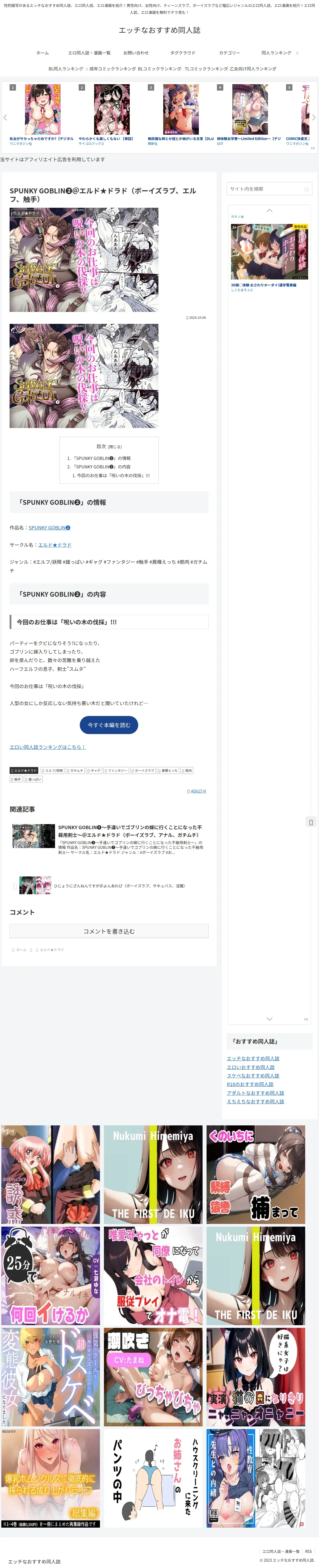Viewport: 319px width, 1568px height.
Task: Click the 今すぐ本編を読む button
Action: pos(109,725)
